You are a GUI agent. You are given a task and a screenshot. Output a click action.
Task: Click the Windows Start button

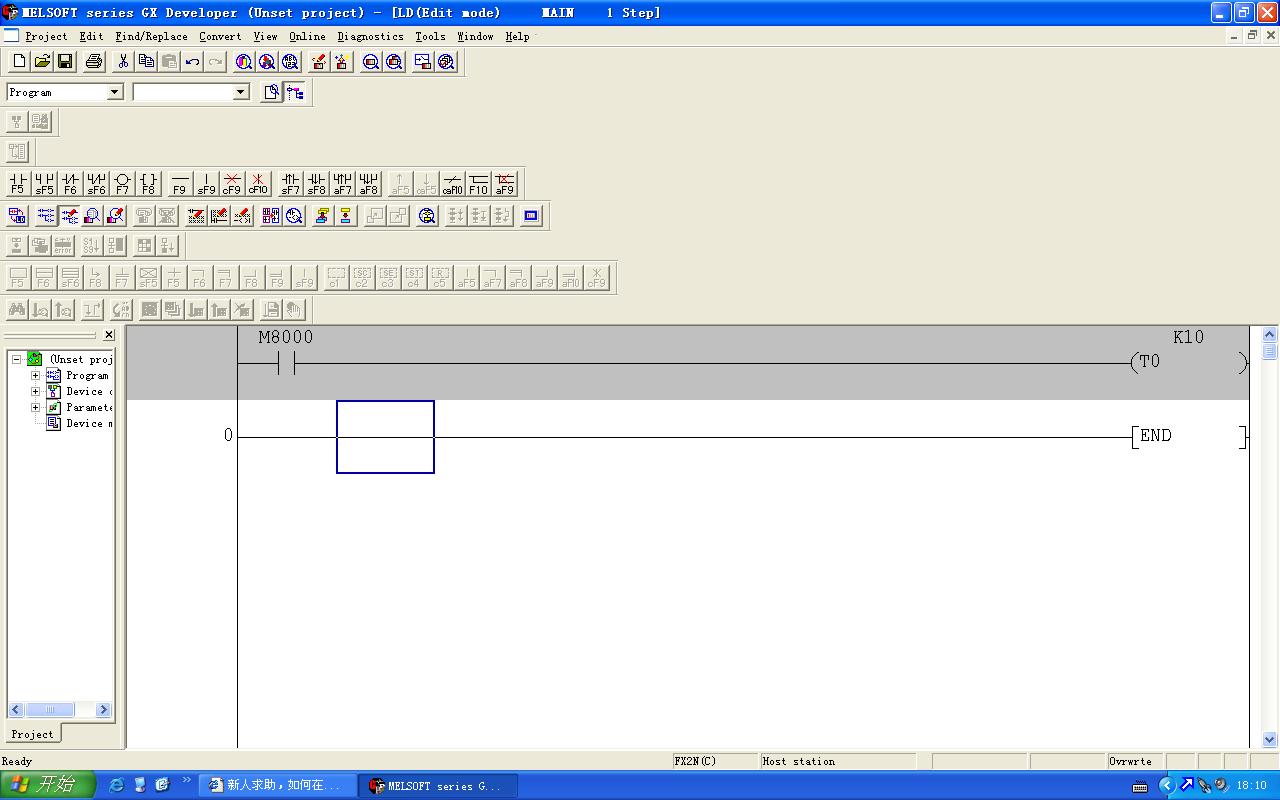point(47,785)
